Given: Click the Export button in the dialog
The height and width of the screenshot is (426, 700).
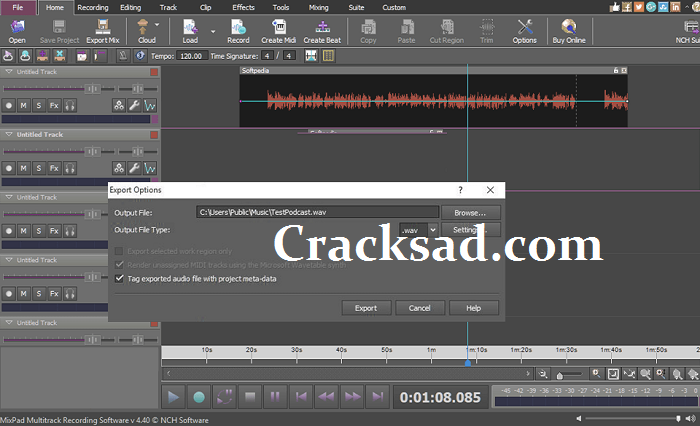Looking at the screenshot, I should point(366,308).
